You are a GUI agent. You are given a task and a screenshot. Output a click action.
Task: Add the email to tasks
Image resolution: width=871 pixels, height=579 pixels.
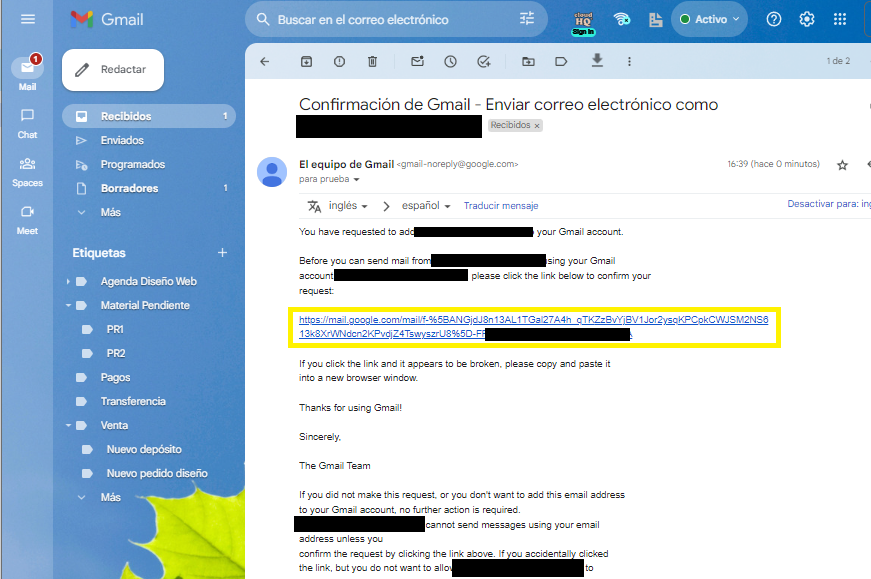point(484,61)
